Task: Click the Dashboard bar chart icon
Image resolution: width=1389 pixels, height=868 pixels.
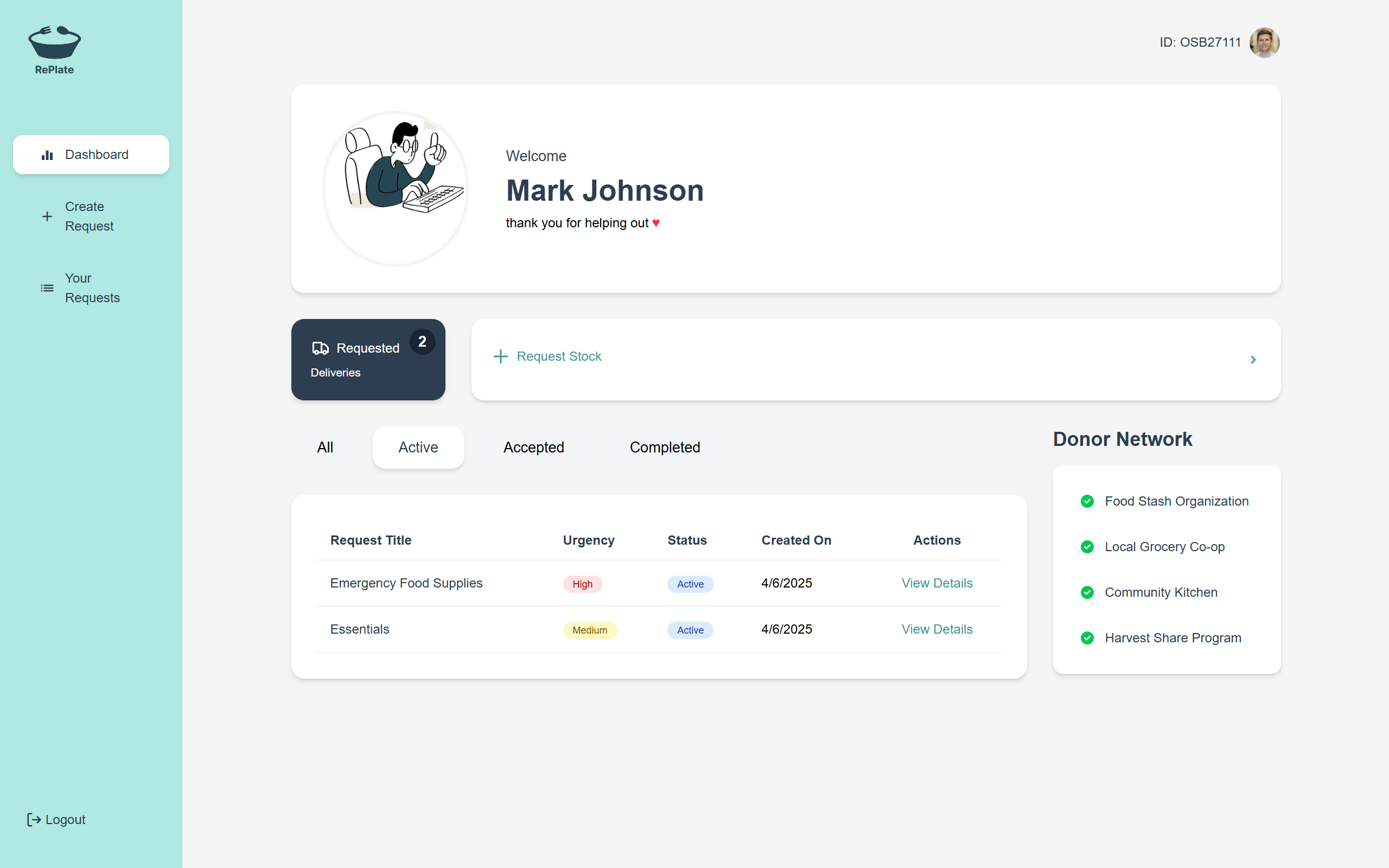Action: (47, 155)
